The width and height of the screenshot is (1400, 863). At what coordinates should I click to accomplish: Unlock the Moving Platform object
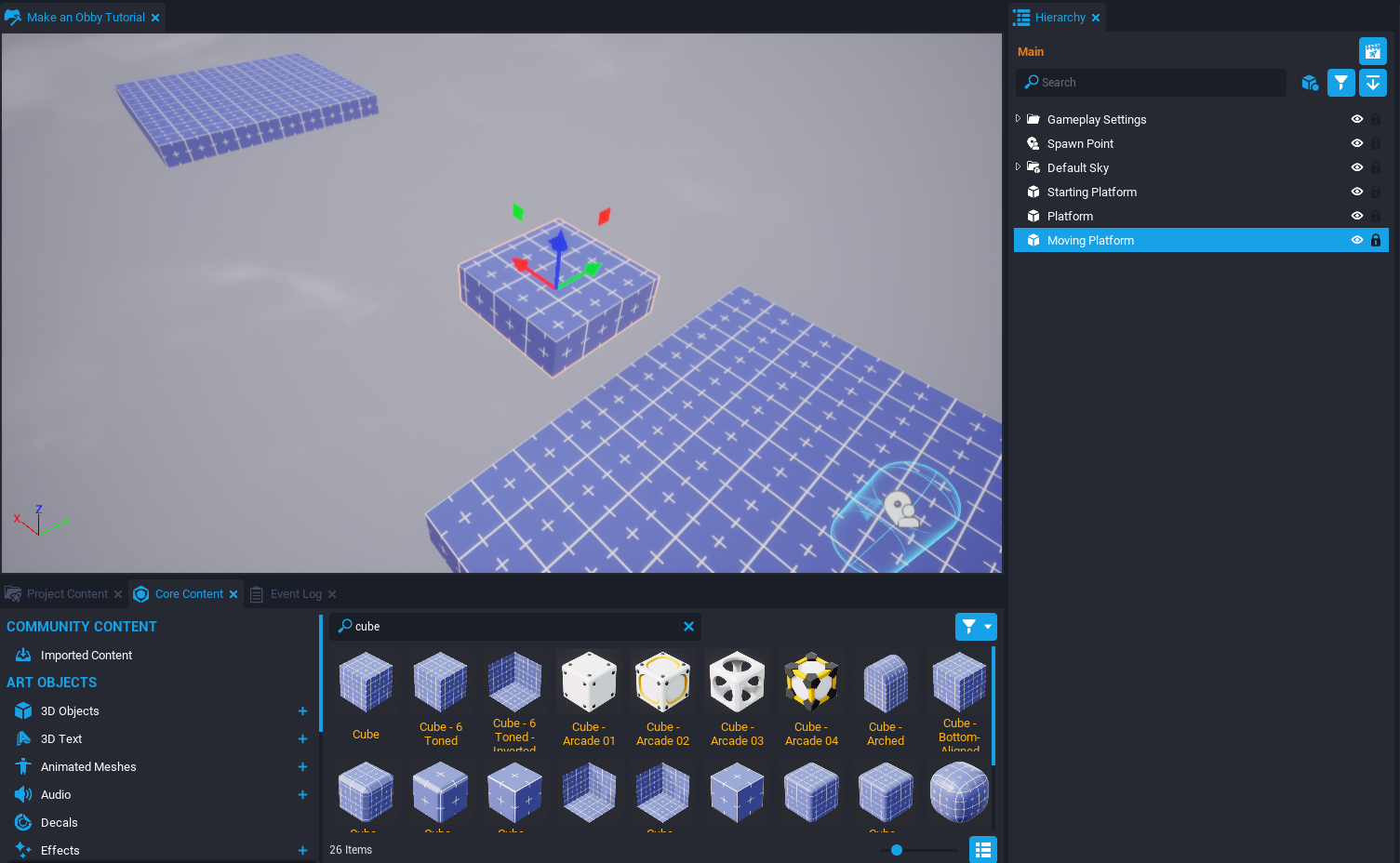pos(1376,240)
